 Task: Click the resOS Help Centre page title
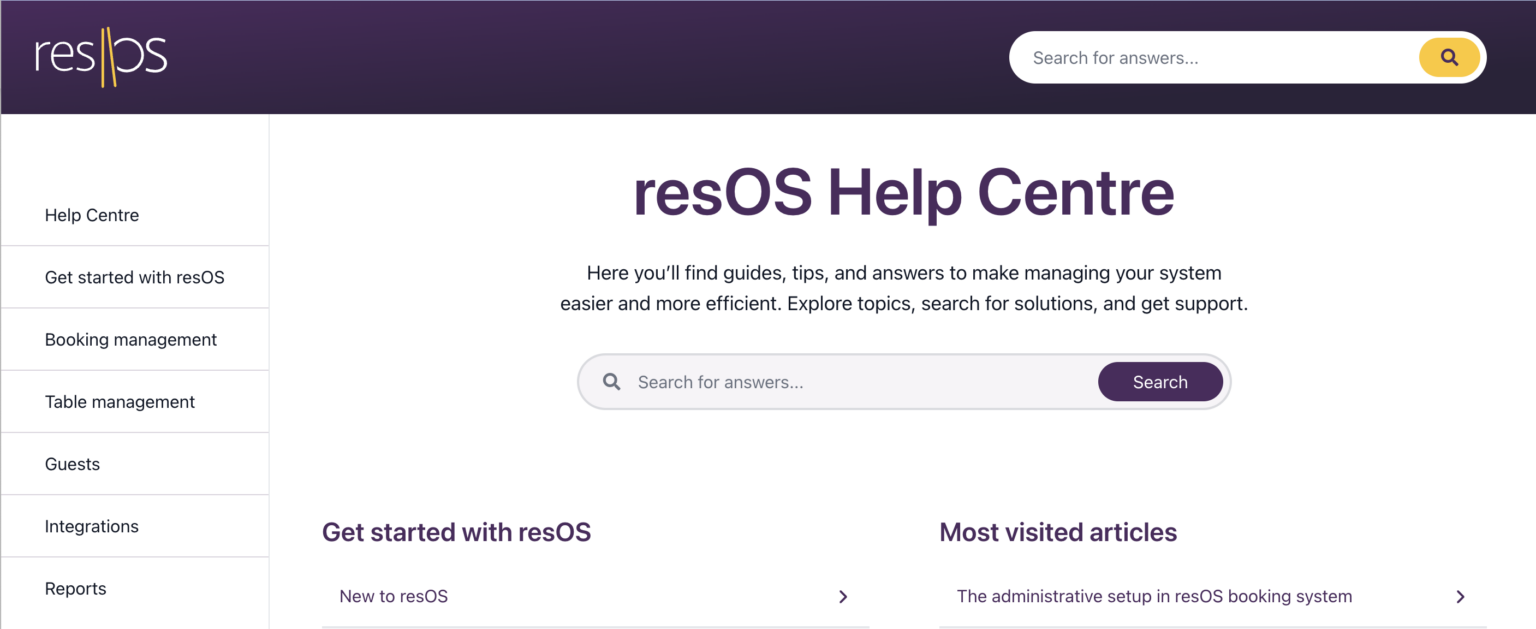(x=903, y=192)
